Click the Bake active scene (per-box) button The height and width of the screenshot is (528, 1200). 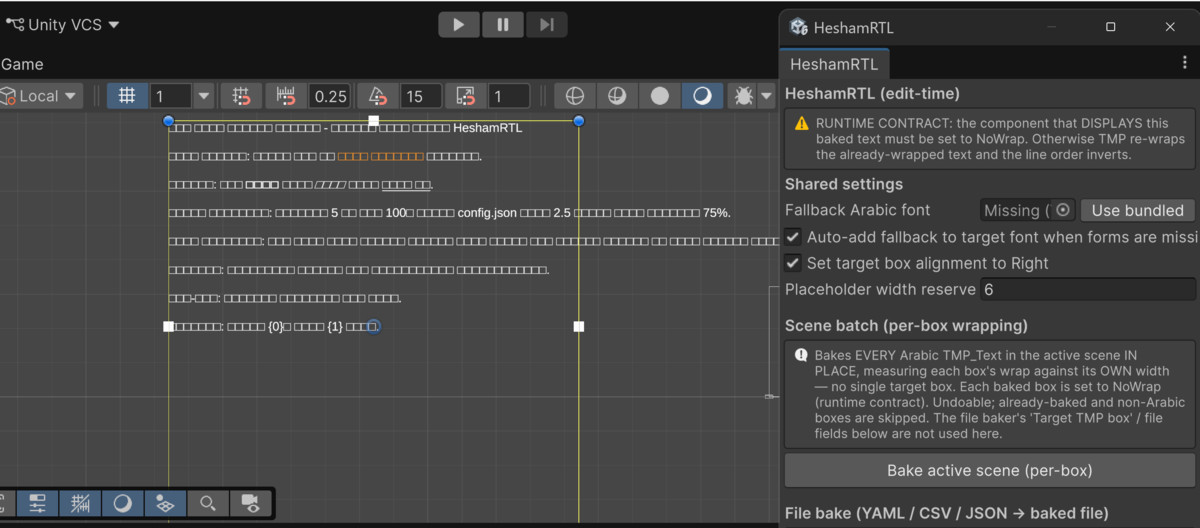tap(990, 470)
